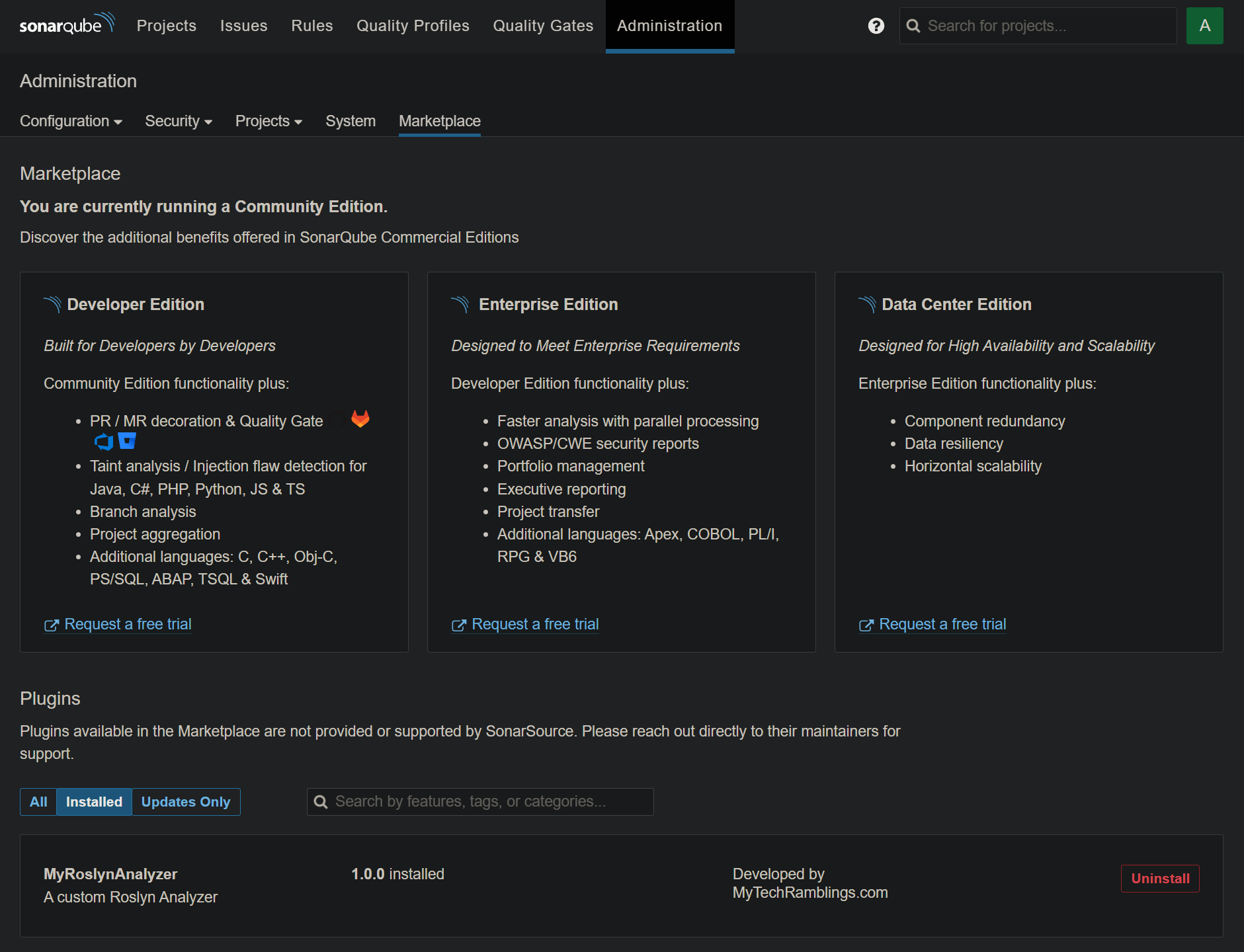Click the magnifier icon in plugin search
The width and height of the screenshot is (1244, 952).
click(x=321, y=802)
